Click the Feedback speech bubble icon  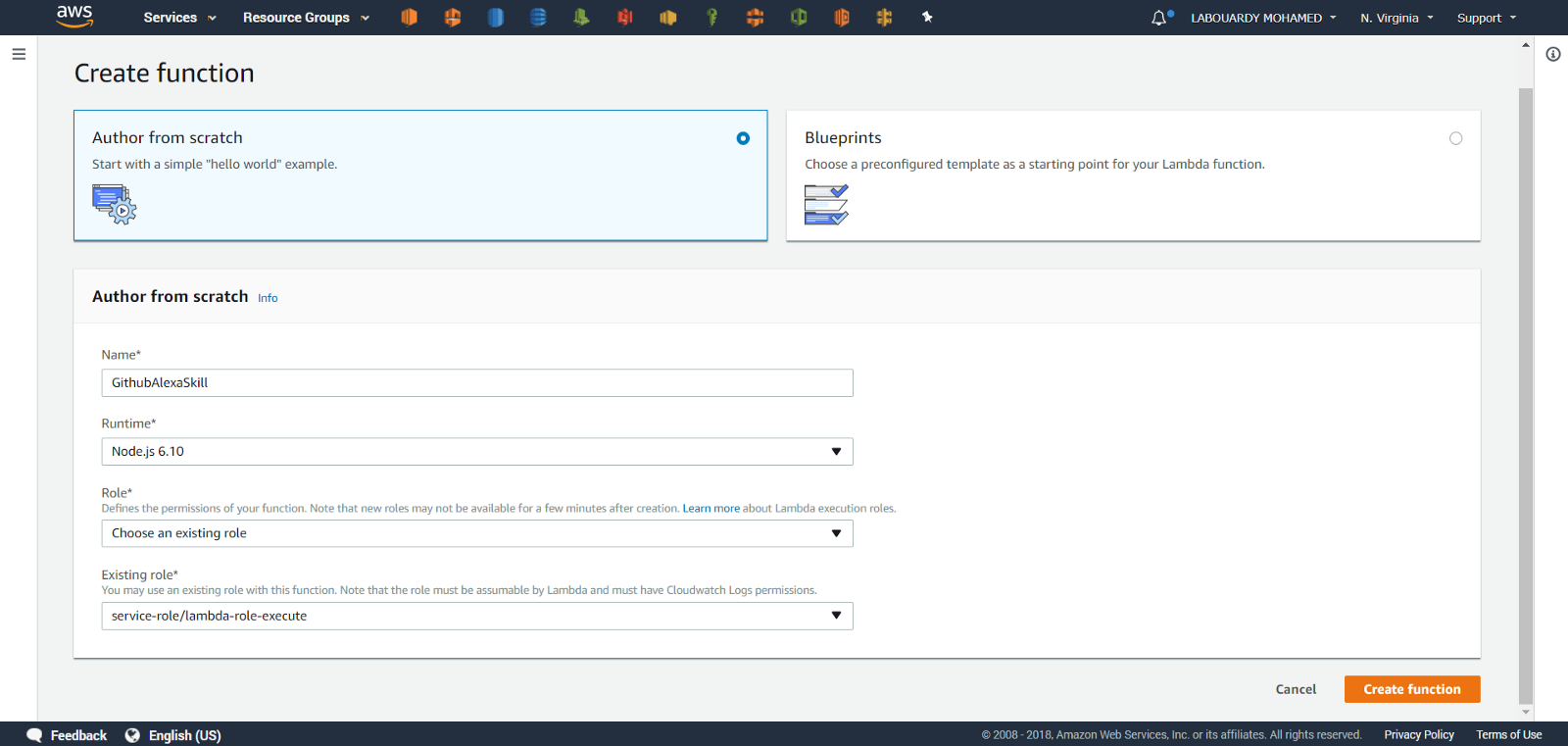34,735
